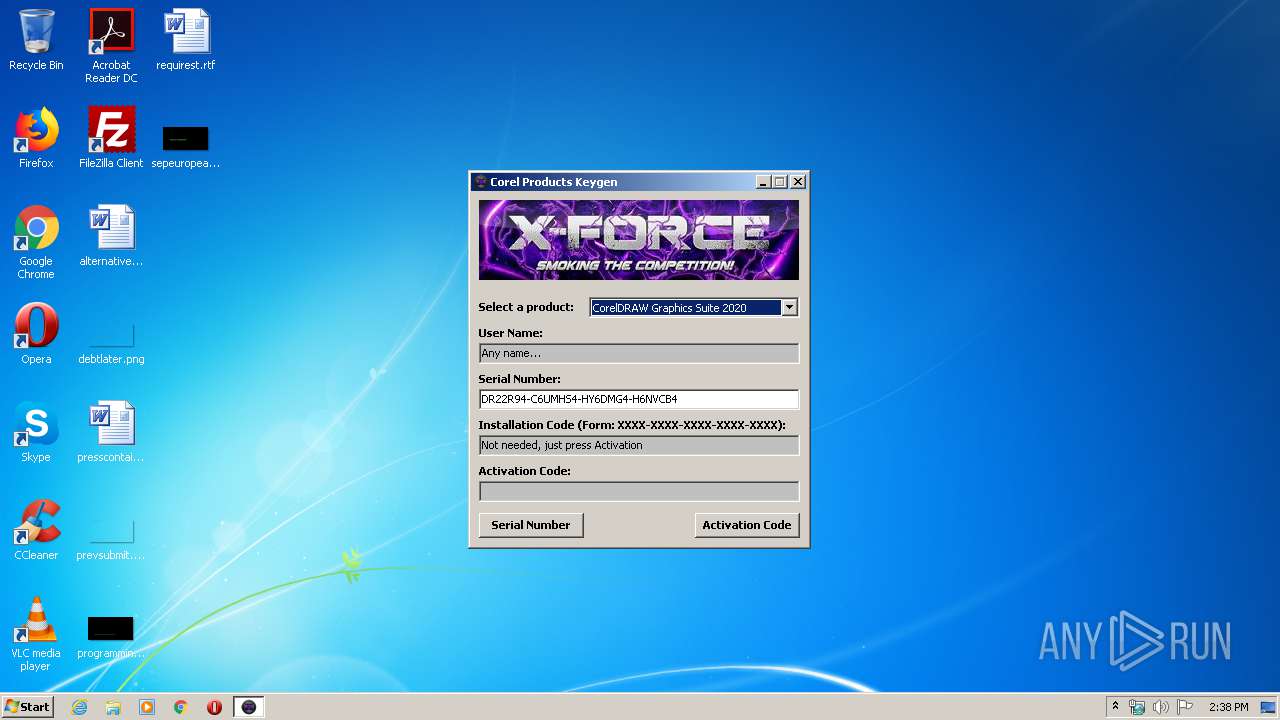Select the prevsubmit... desktop file
The image size is (1280, 720).
(111, 538)
